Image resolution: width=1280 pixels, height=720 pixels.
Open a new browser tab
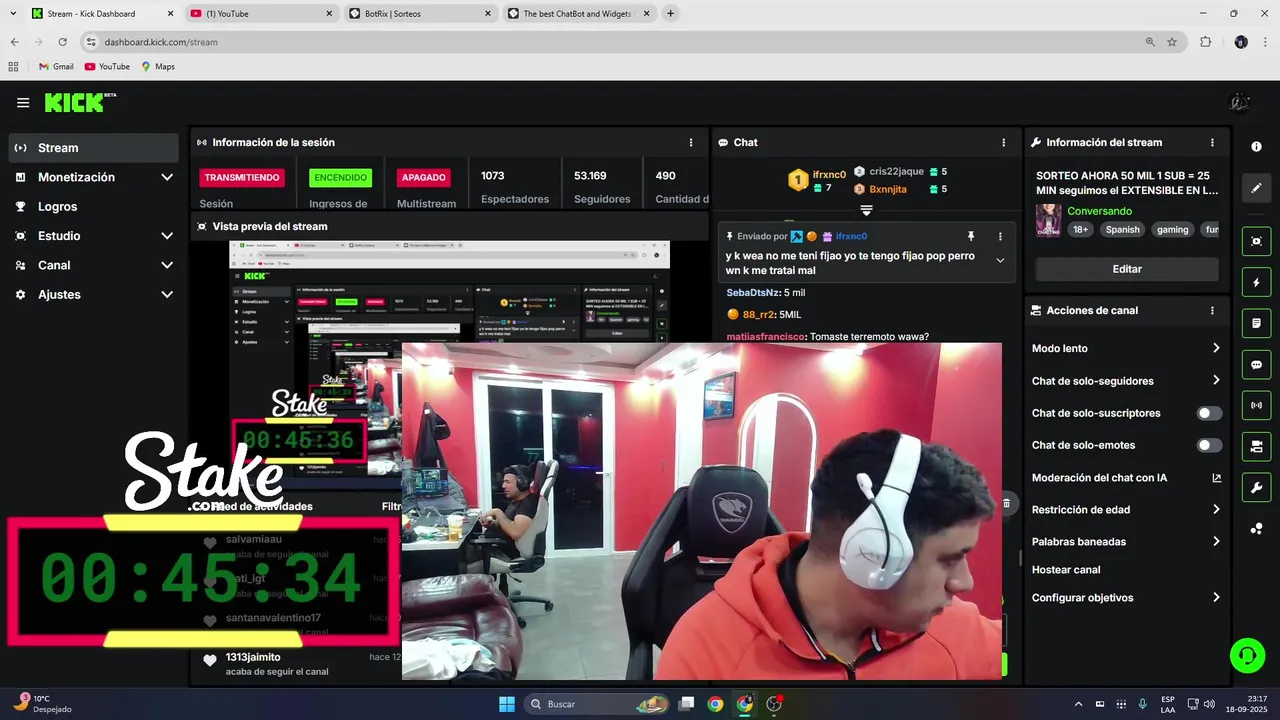[x=670, y=14]
